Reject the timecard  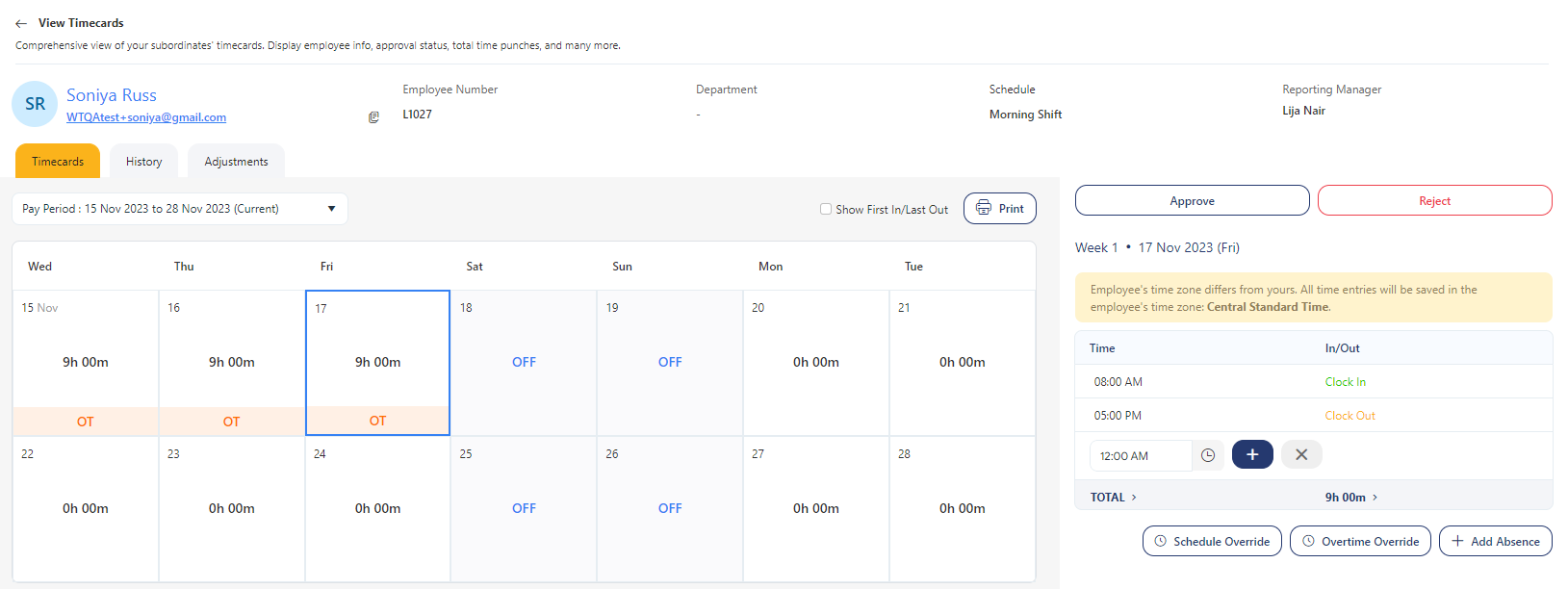click(1434, 200)
